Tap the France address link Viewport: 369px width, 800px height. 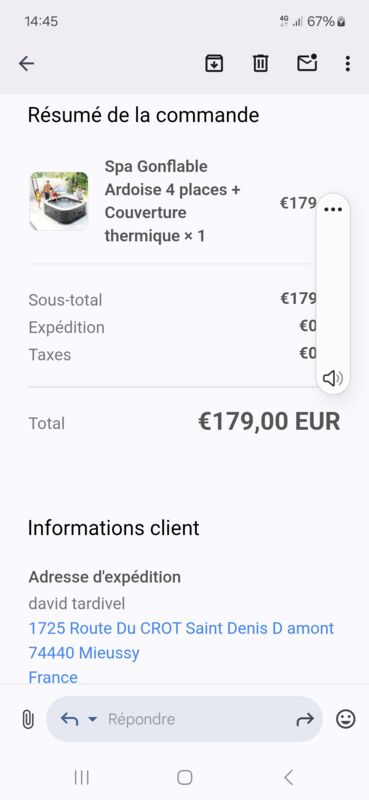click(x=53, y=677)
